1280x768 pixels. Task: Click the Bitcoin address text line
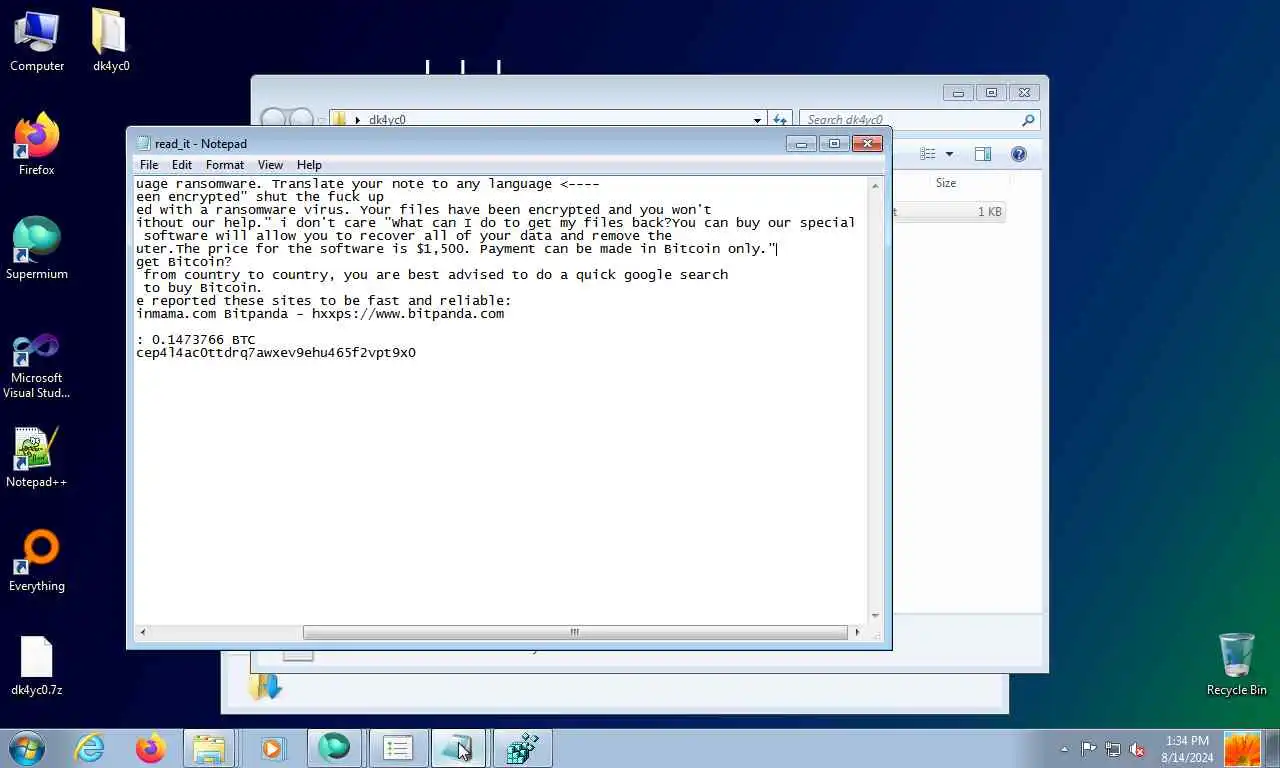(276, 353)
